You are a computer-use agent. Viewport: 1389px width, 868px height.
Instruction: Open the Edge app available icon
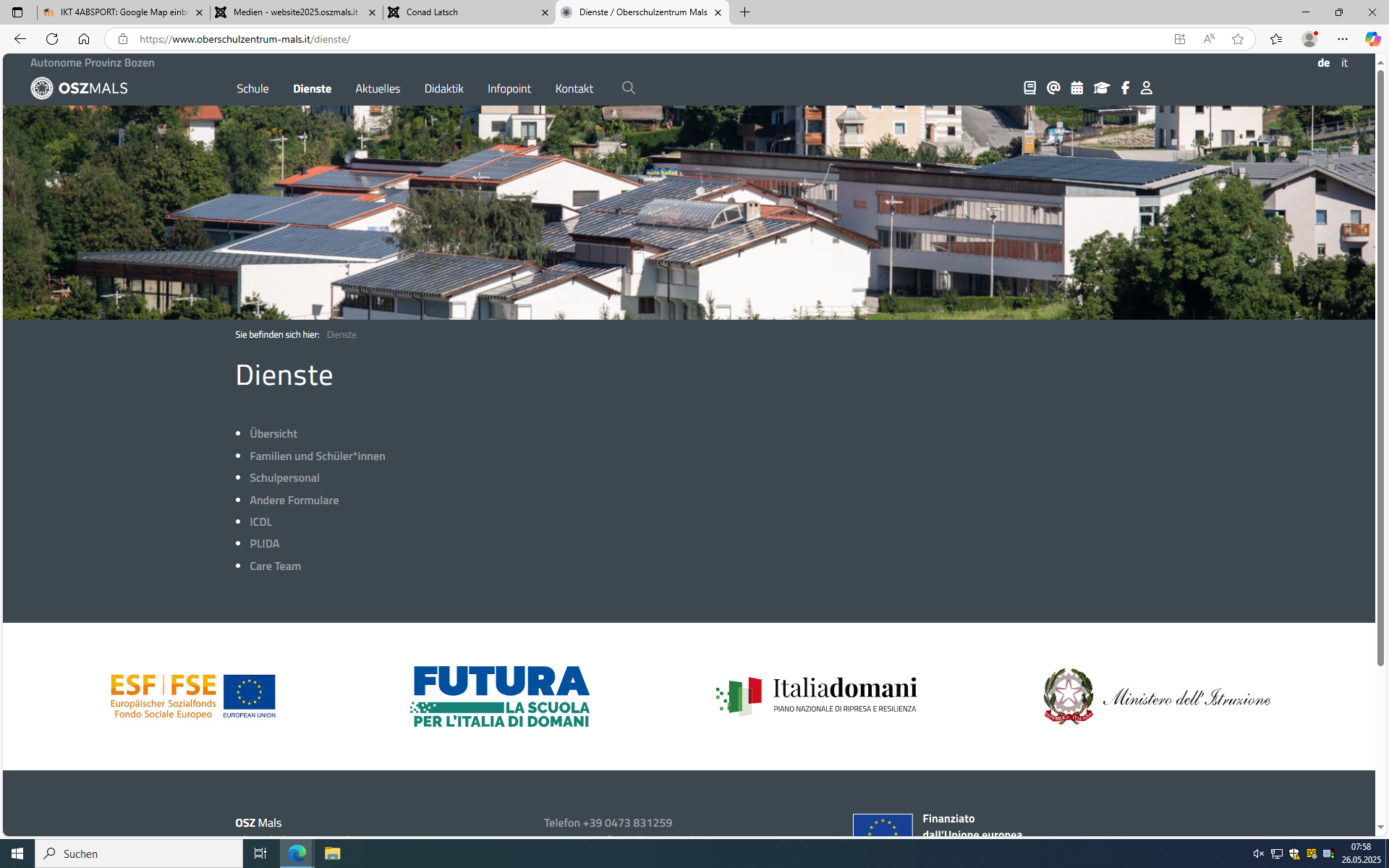(x=1179, y=39)
